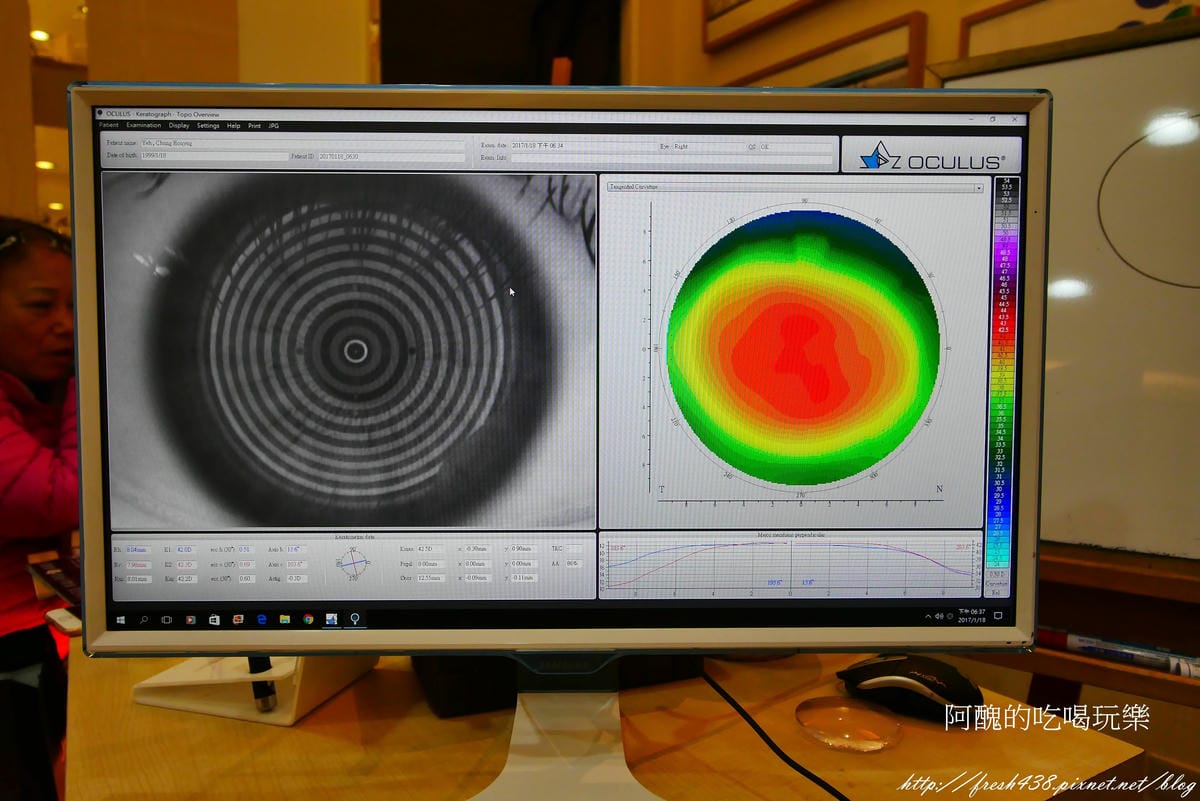Click the keratometric axis dial diagram

tap(353, 564)
